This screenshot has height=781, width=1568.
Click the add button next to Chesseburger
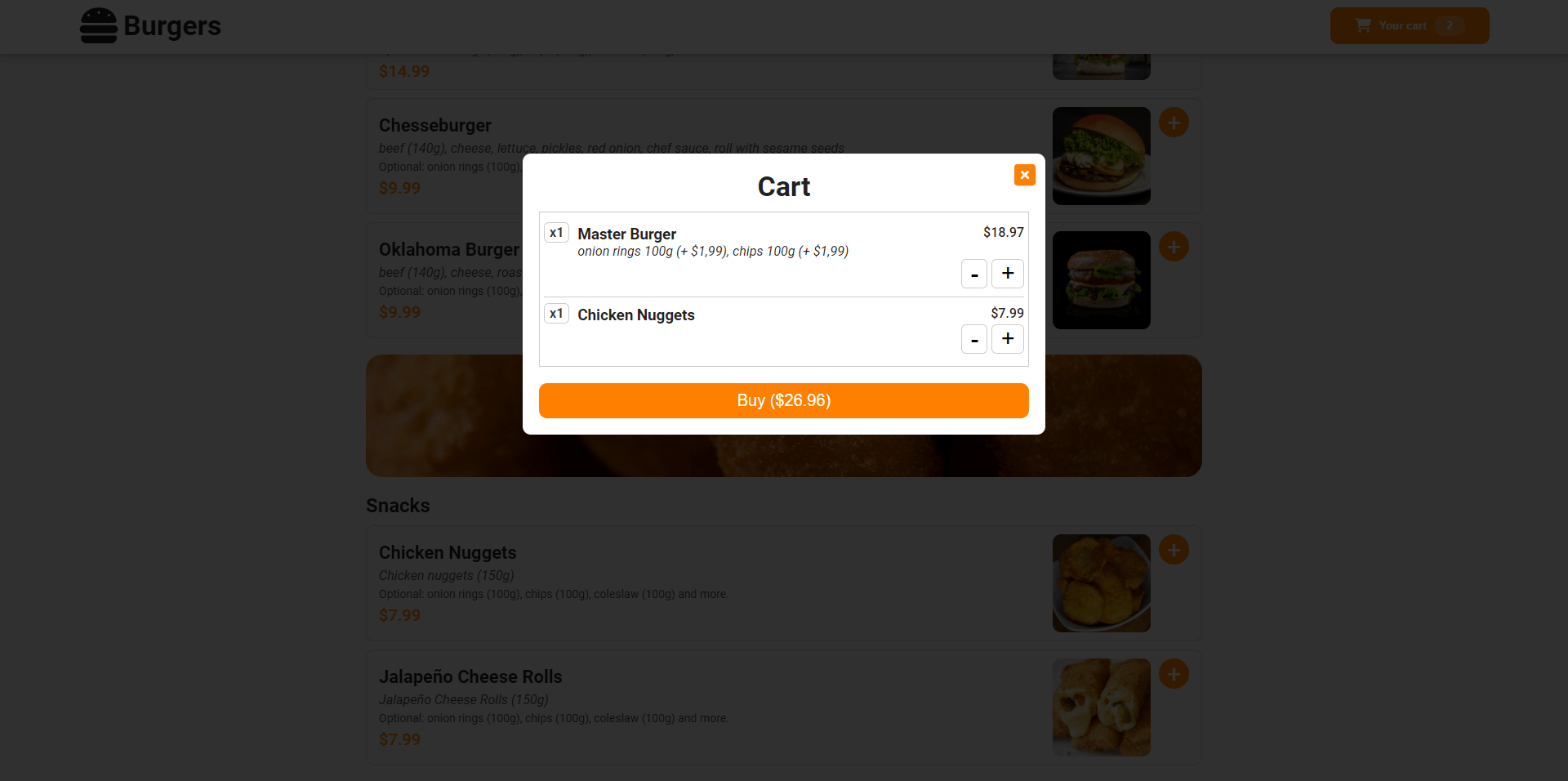click(1174, 122)
